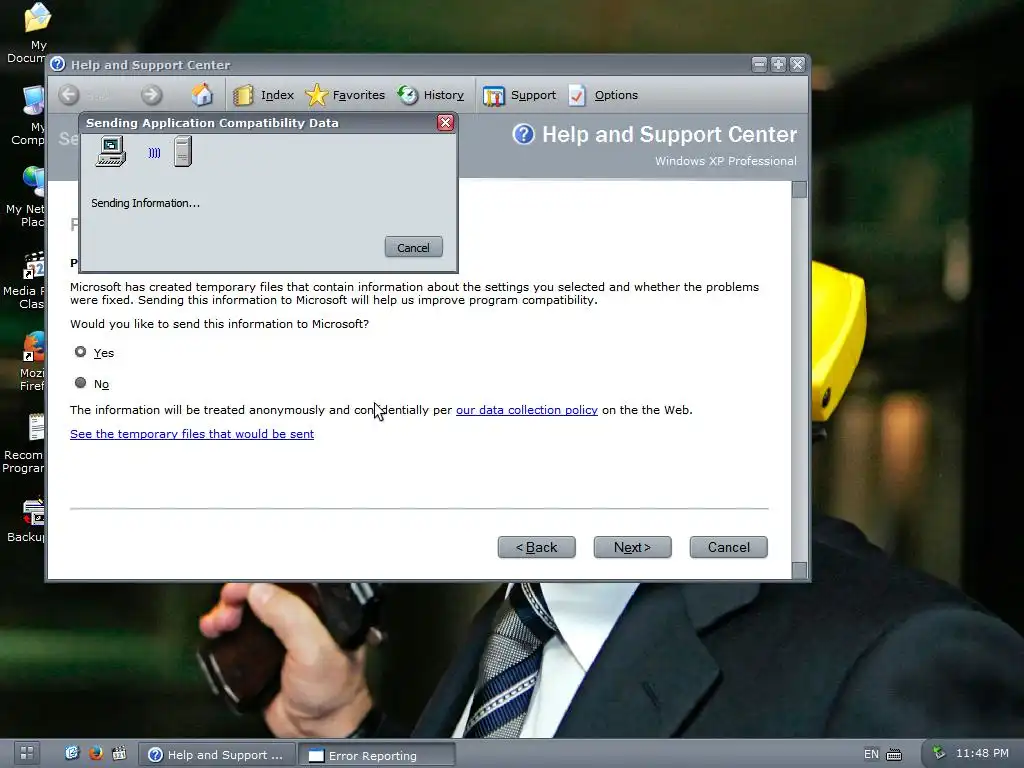Click the computer icon in sending dialog
The image size is (1024, 768).
pos(110,152)
